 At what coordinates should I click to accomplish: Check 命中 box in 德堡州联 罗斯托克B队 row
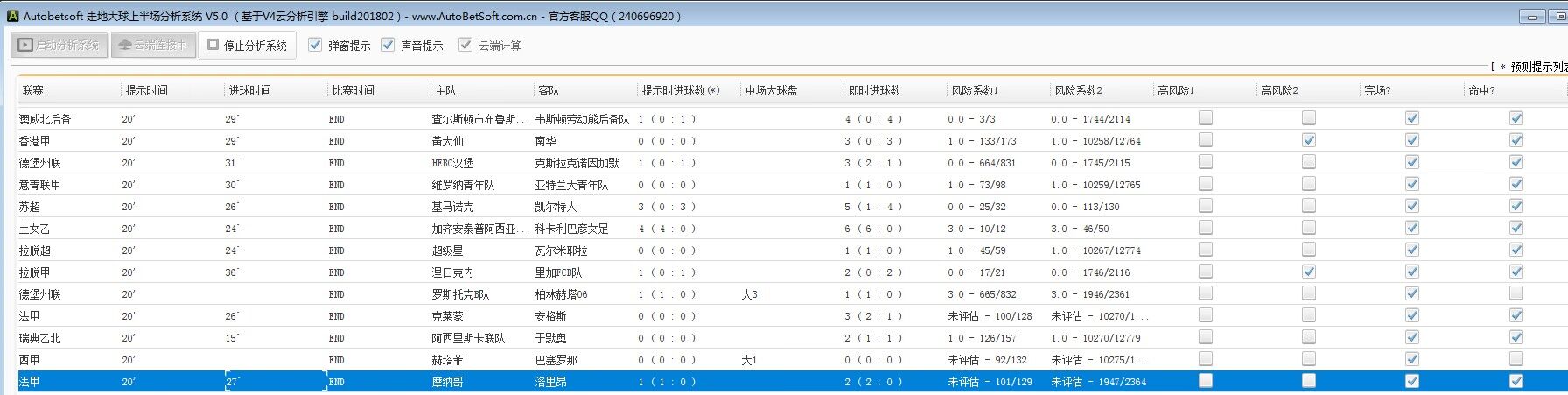[x=1515, y=293]
